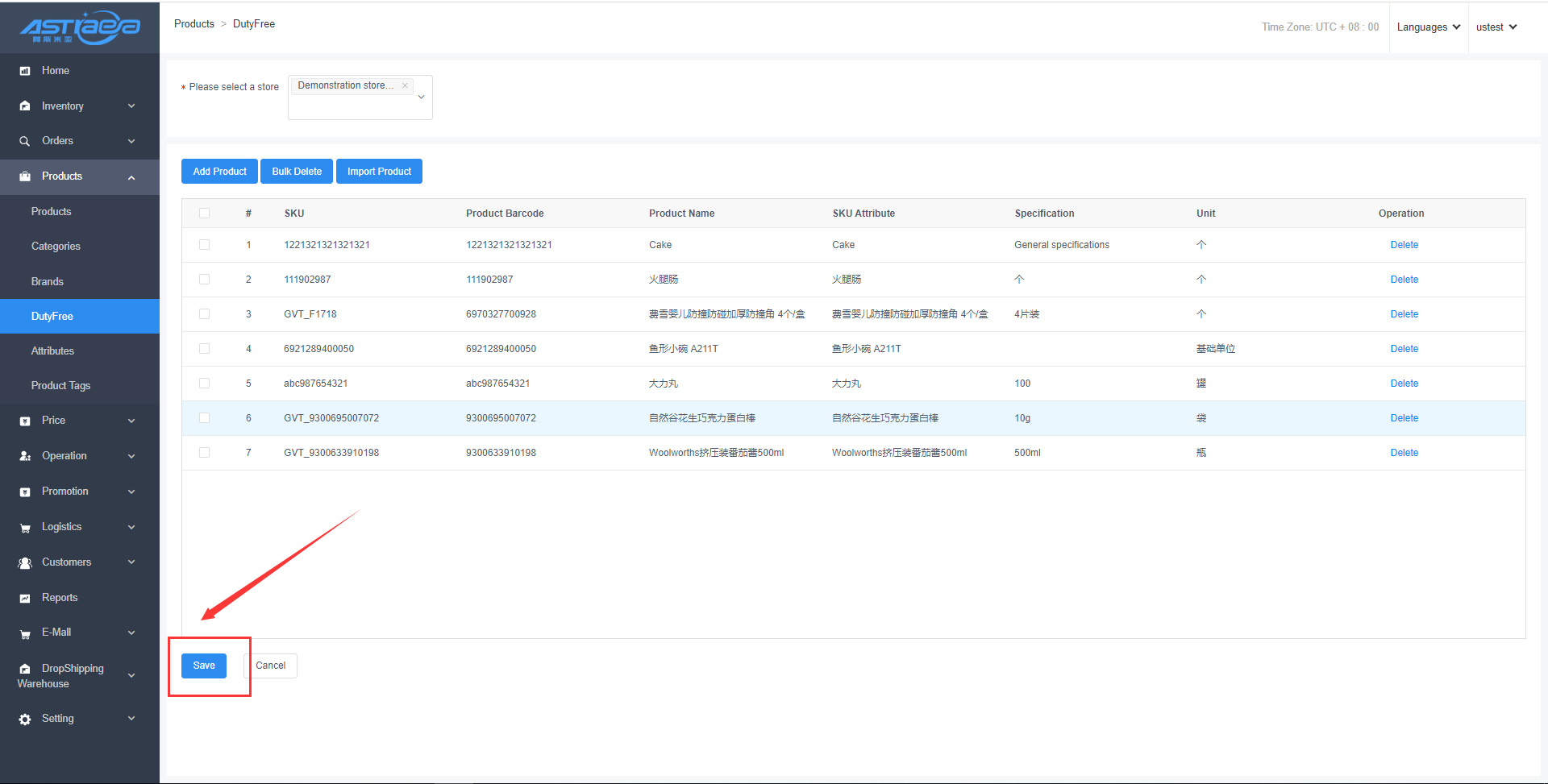Screen dimensions: 1548x784
Task: Click the Inventory warehouse icon
Action: [x=25, y=106]
